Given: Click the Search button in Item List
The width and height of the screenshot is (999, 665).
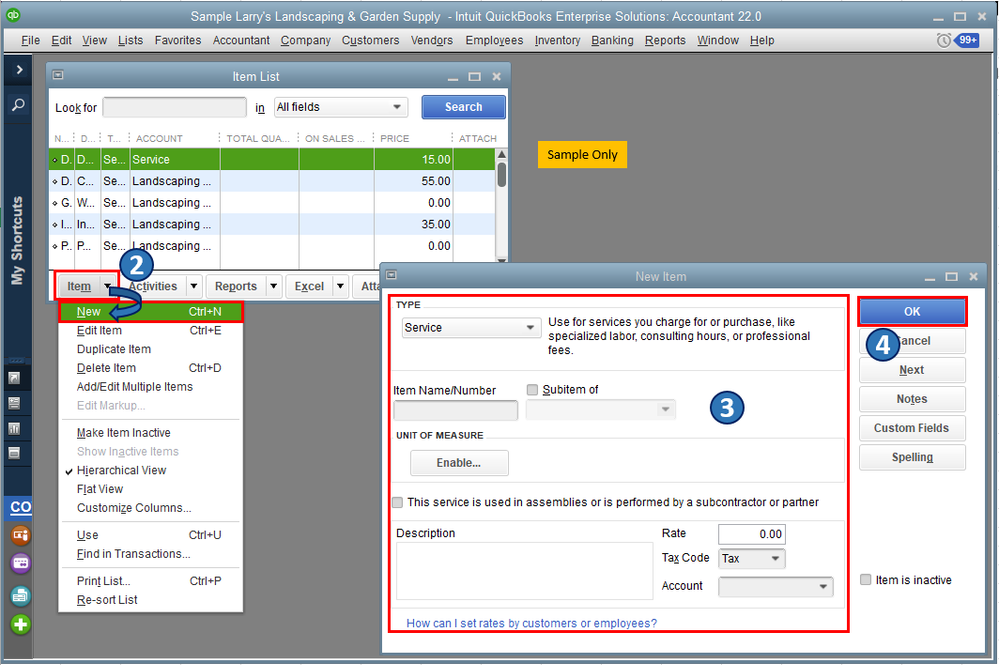Looking at the screenshot, I should click(x=463, y=107).
